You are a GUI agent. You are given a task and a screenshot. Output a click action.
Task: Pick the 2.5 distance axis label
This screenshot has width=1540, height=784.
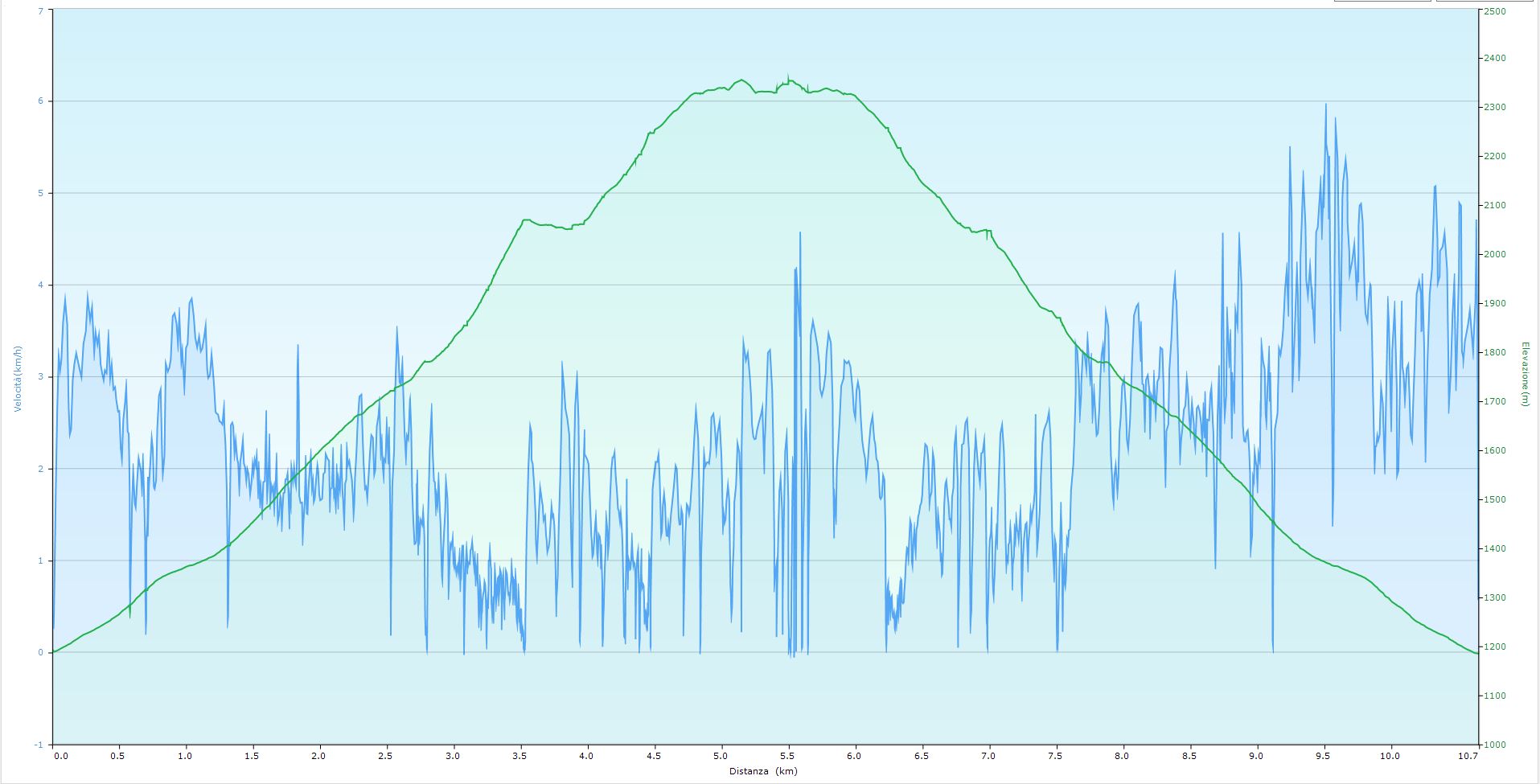click(386, 756)
